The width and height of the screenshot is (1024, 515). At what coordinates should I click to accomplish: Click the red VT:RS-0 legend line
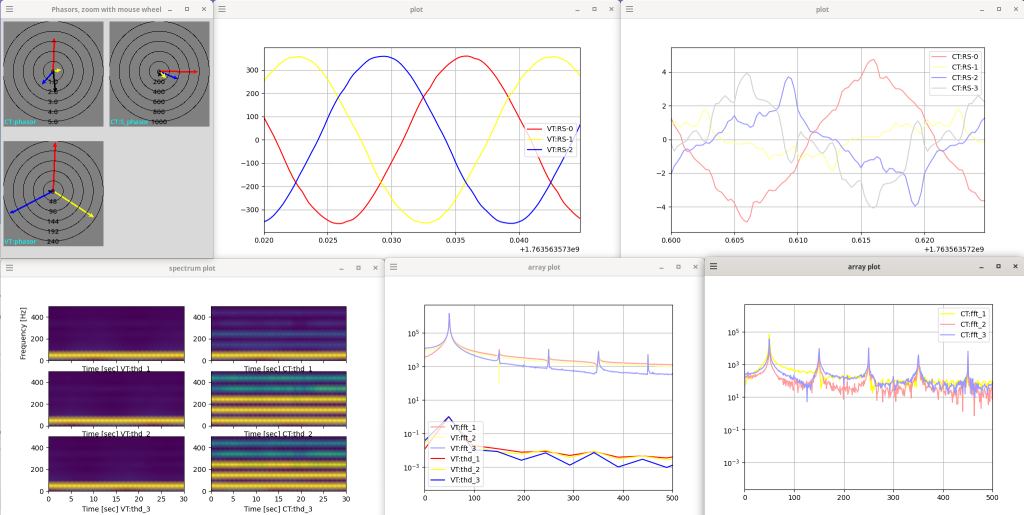535,128
